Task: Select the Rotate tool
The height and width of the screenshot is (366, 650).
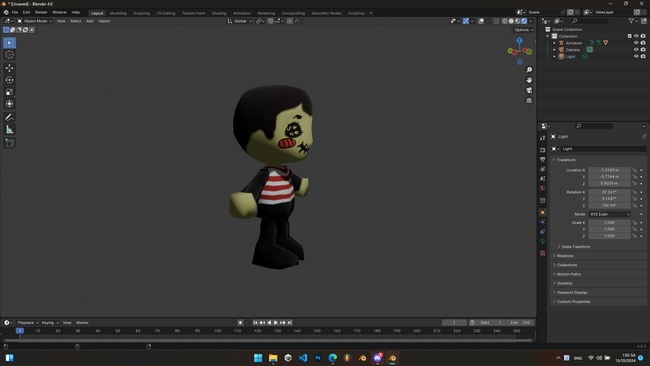Action: (x=10, y=80)
